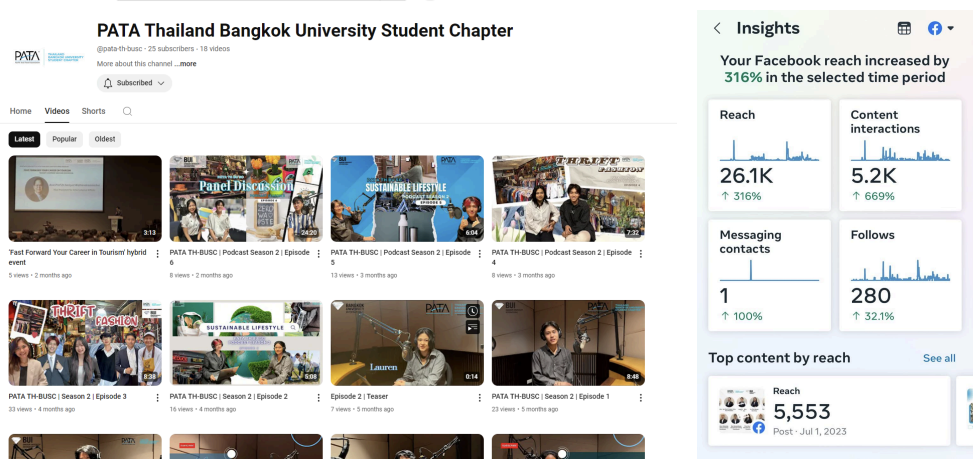Screen dimensions: 977x466
Task: Open the Follows insights card
Action: [900, 275]
